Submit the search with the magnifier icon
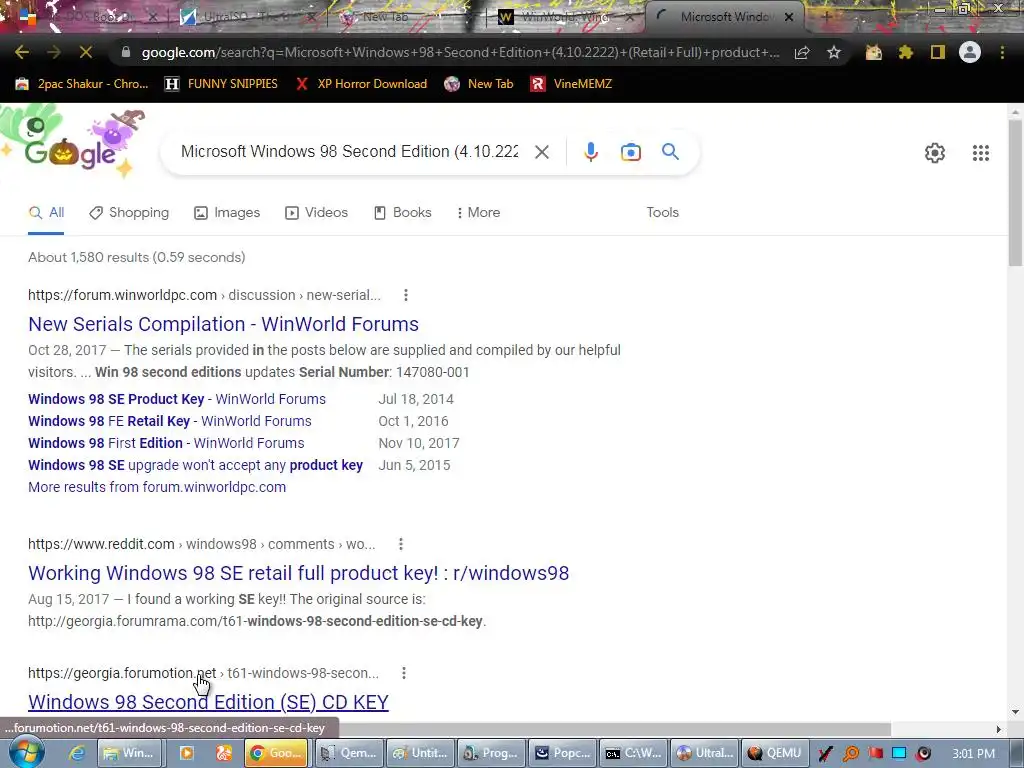Viewport: 1024px width, 768px height. (x=671, y=152)
